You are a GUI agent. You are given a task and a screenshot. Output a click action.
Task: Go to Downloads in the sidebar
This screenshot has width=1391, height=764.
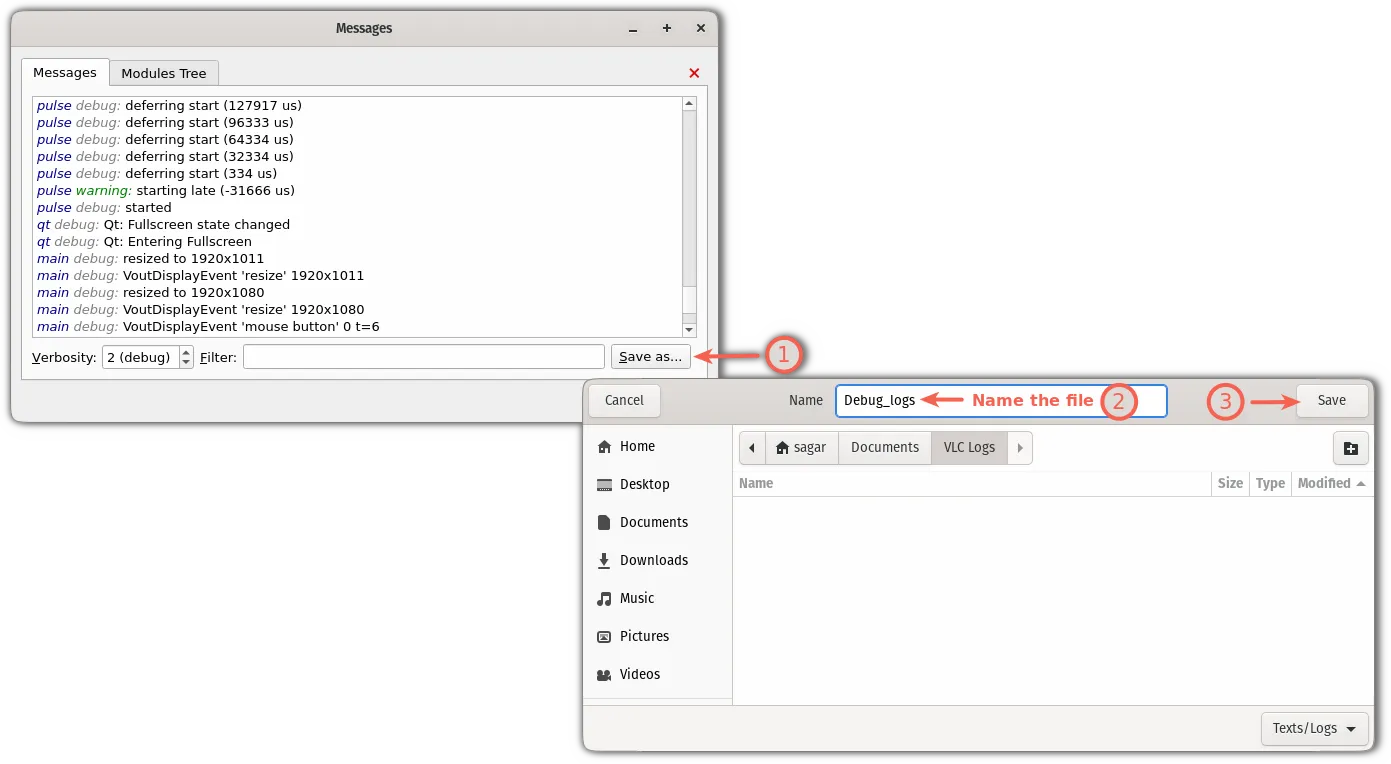click(x=653, y=561)
